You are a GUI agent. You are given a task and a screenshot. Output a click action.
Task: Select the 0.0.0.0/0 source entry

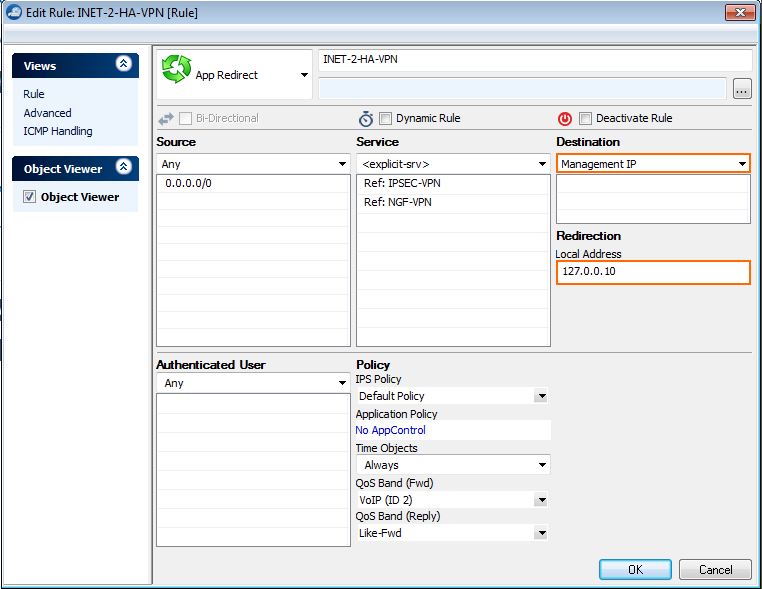click(x=253, y=184)
